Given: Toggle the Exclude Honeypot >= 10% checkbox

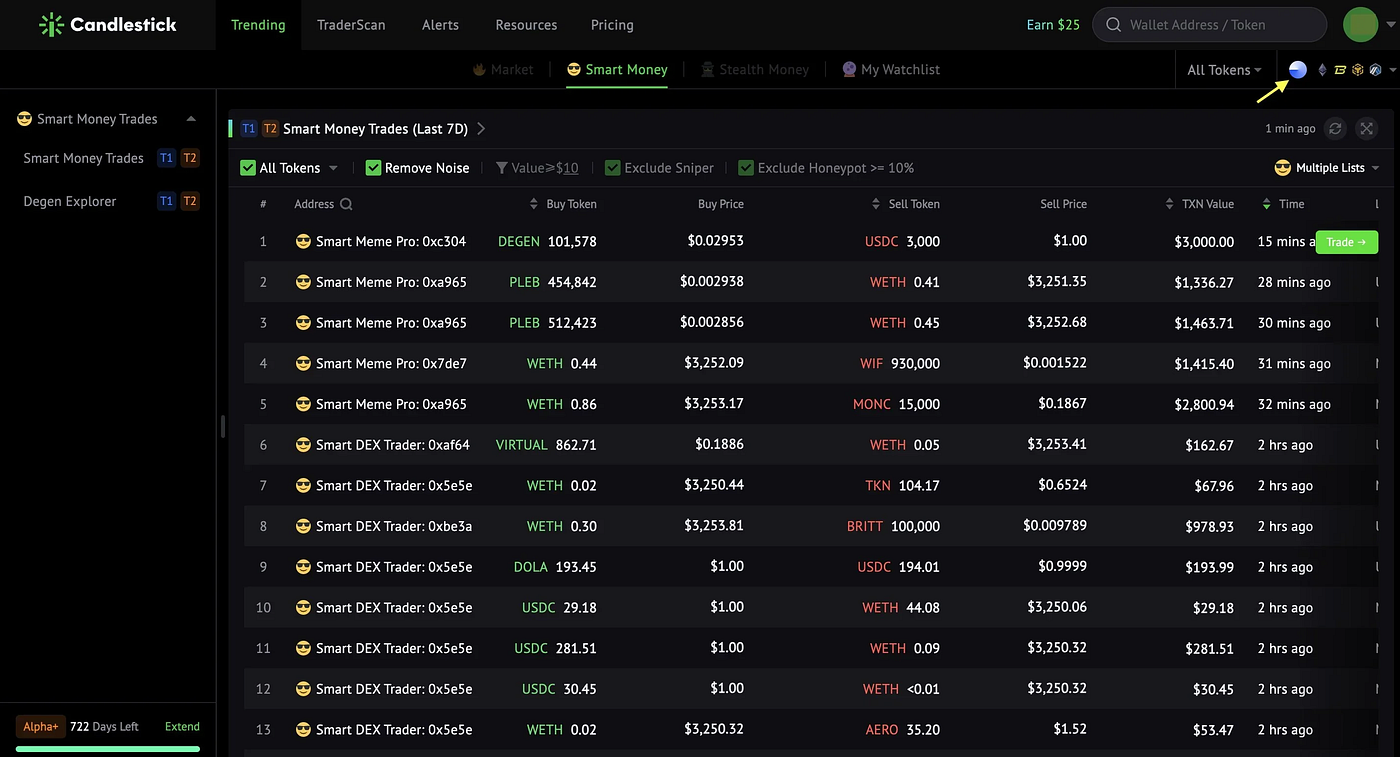Looking at the screenshot, I should 746,168.
